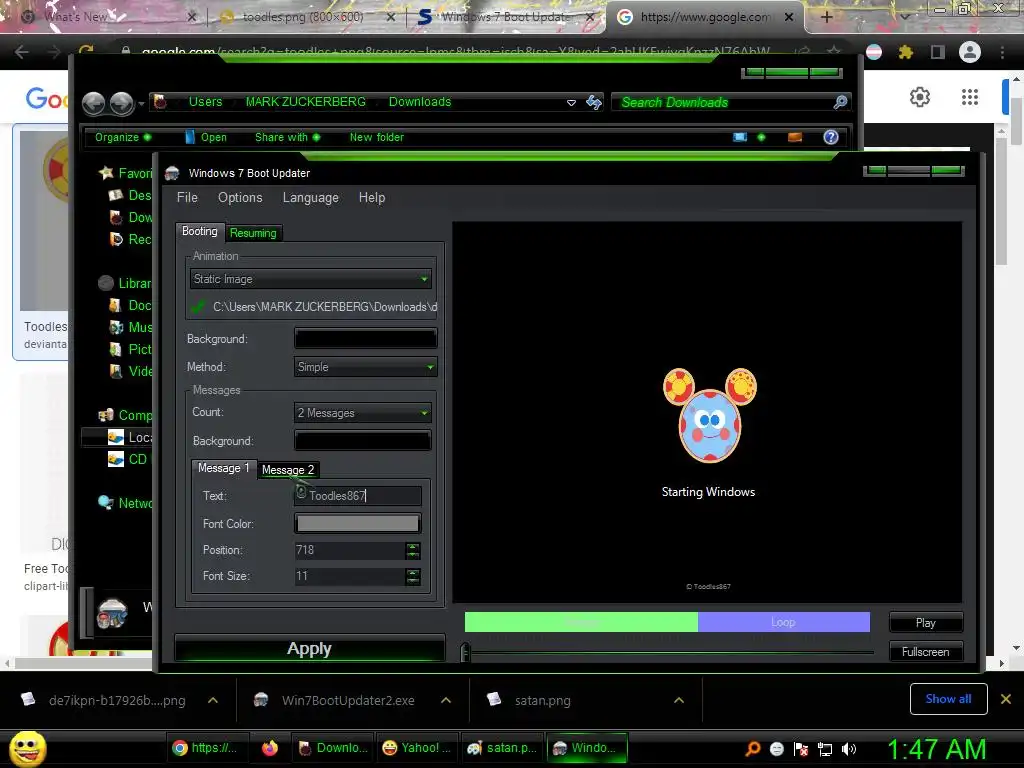Click the Windows 7 Boot Updater title icon
Viewport: 1024px width, 768px height.
(x=172, y=173)
